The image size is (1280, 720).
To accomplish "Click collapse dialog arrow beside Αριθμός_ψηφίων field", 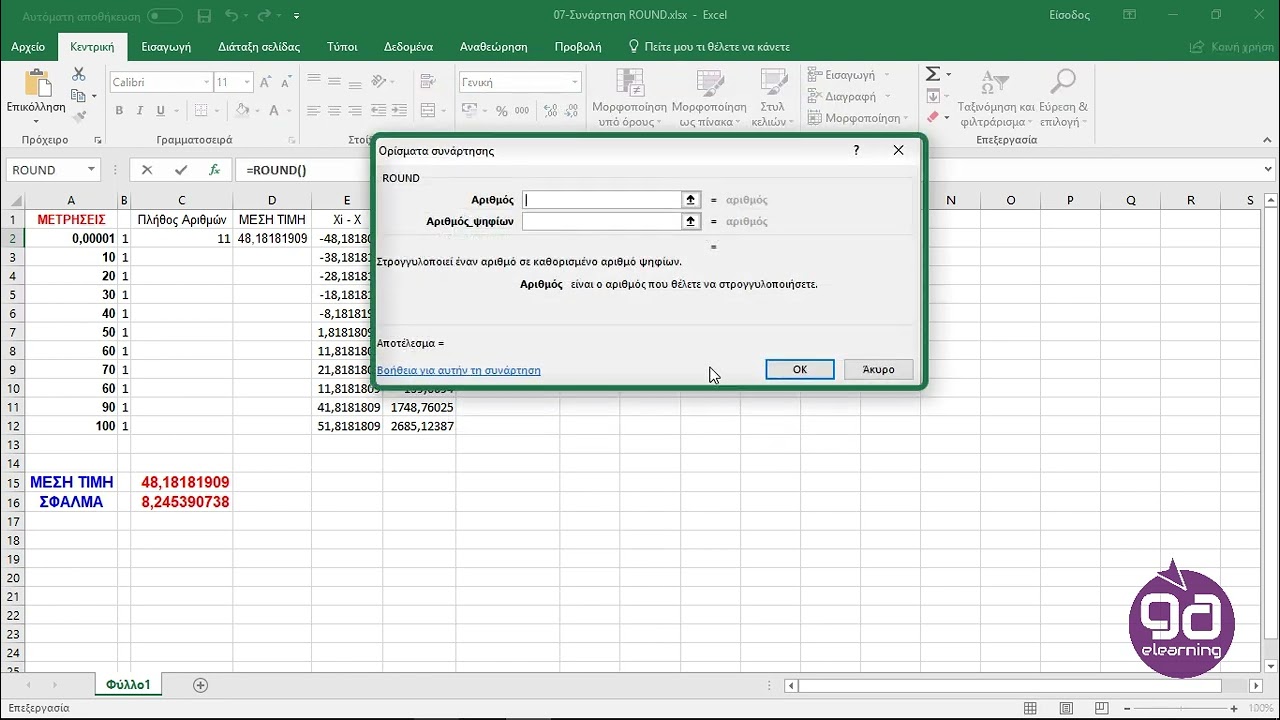I will pos(690,221).
